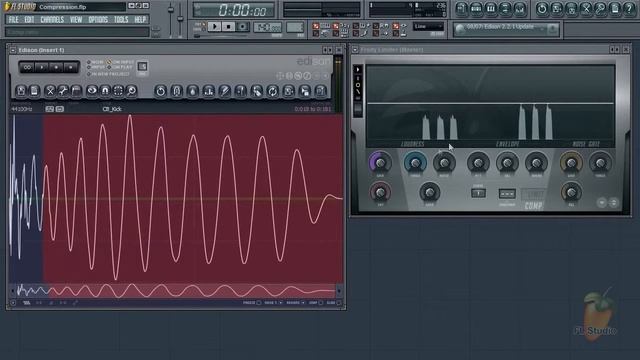Open the TOOLS menu
Viewport: 640px width, 360px height.
coord(121,20)
